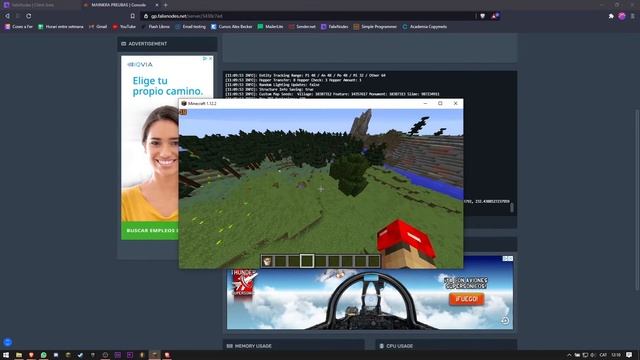Screen dimensions: 640x360
Task: Open WhatsApp from taskbar
Action: [x=43, y=355]
